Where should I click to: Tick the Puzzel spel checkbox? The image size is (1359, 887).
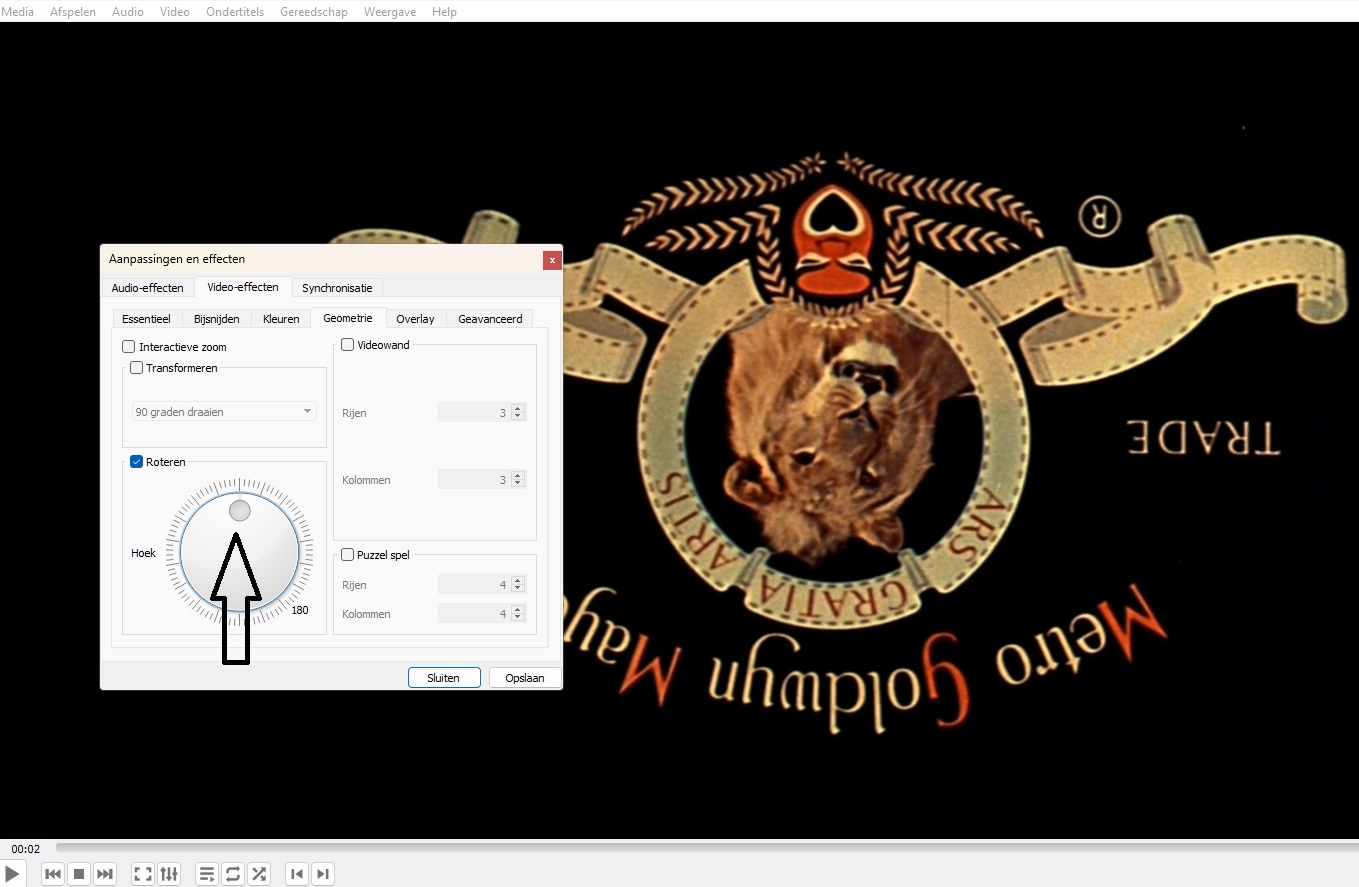click(348, 555)
